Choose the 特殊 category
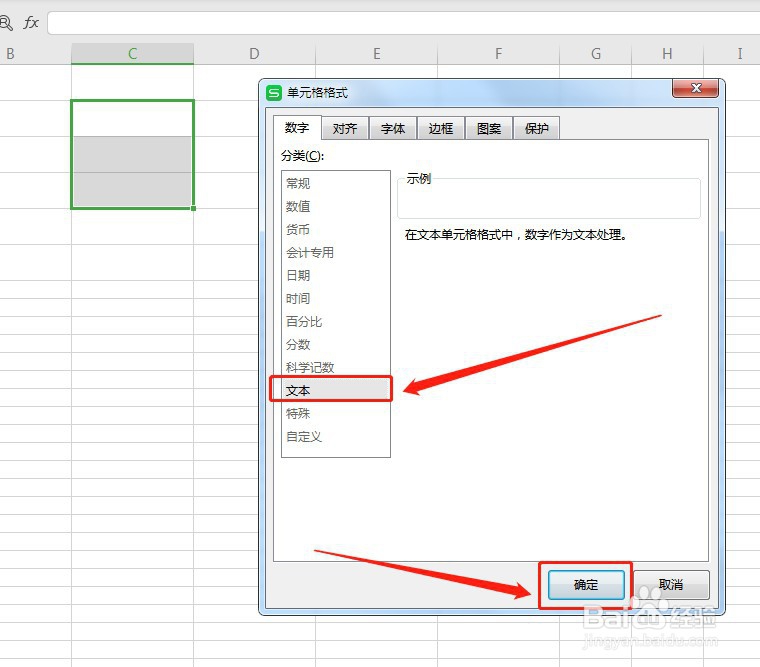This screenshot has height=667, width=760. (x=336, y=413)
